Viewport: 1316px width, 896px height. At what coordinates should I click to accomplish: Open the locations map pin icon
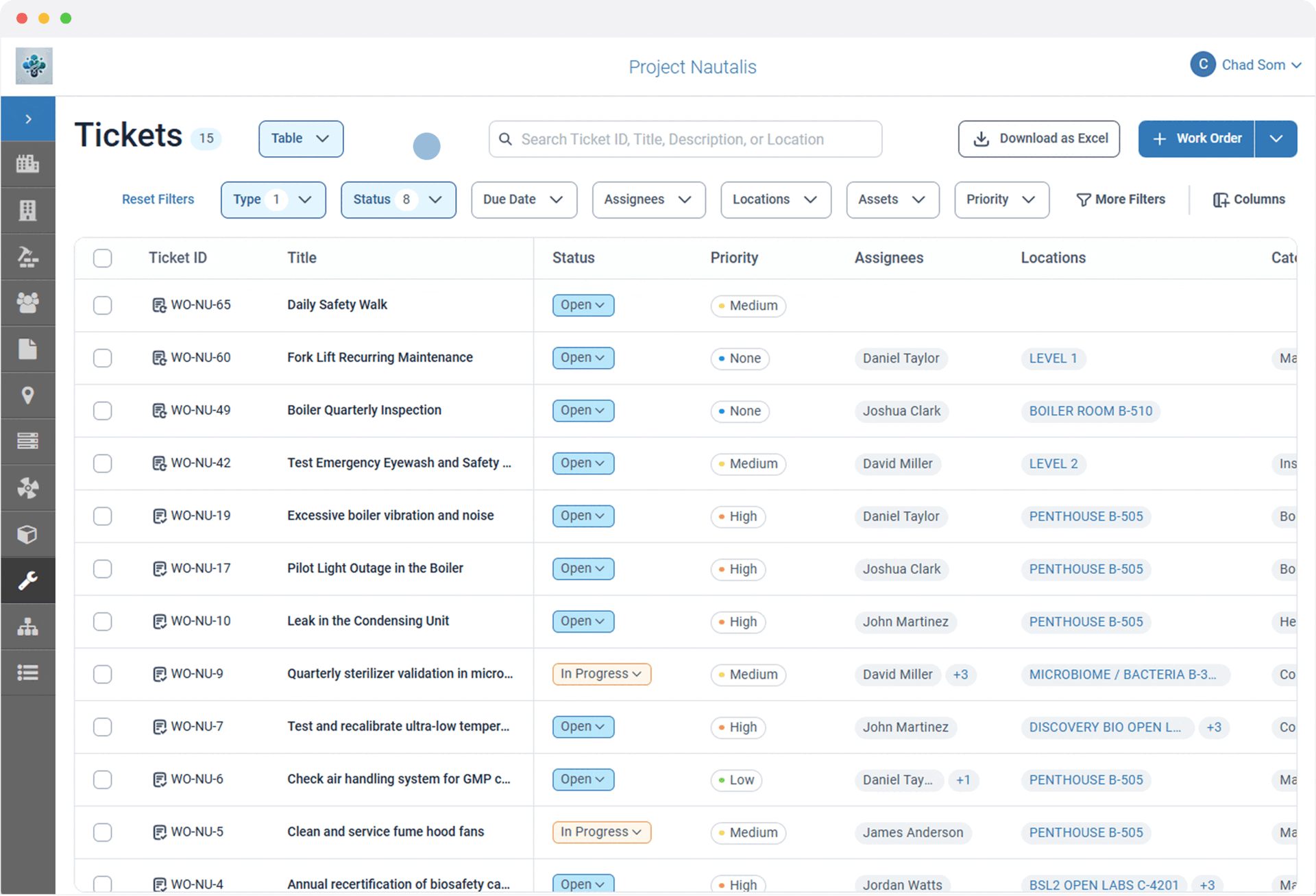point(28,396)
